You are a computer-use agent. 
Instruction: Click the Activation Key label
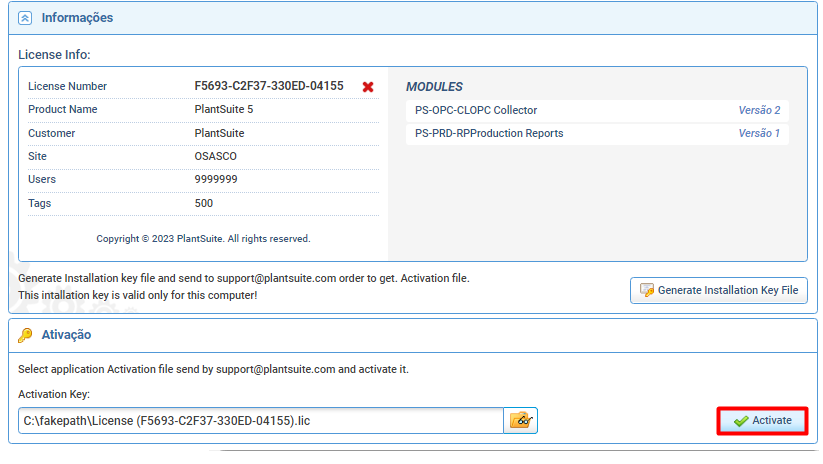(54, 394)
